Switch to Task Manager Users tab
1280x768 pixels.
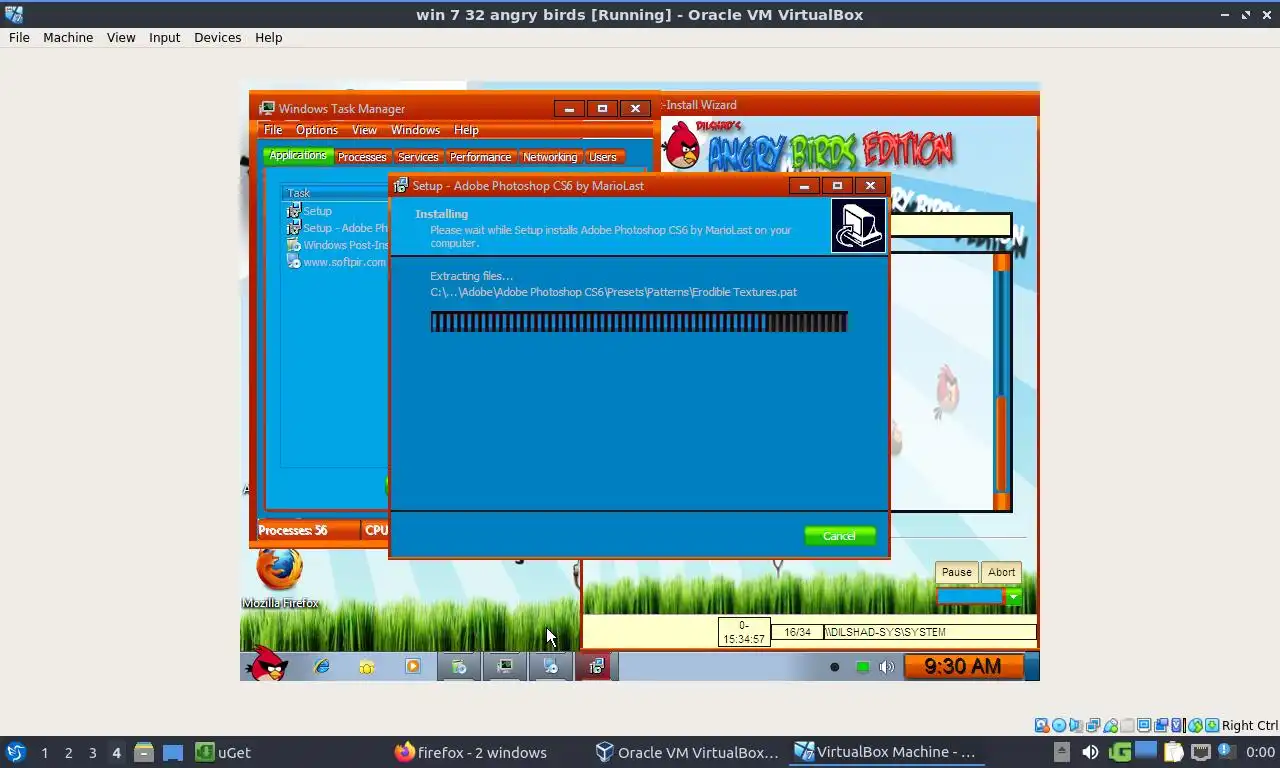tap(603, 157)
